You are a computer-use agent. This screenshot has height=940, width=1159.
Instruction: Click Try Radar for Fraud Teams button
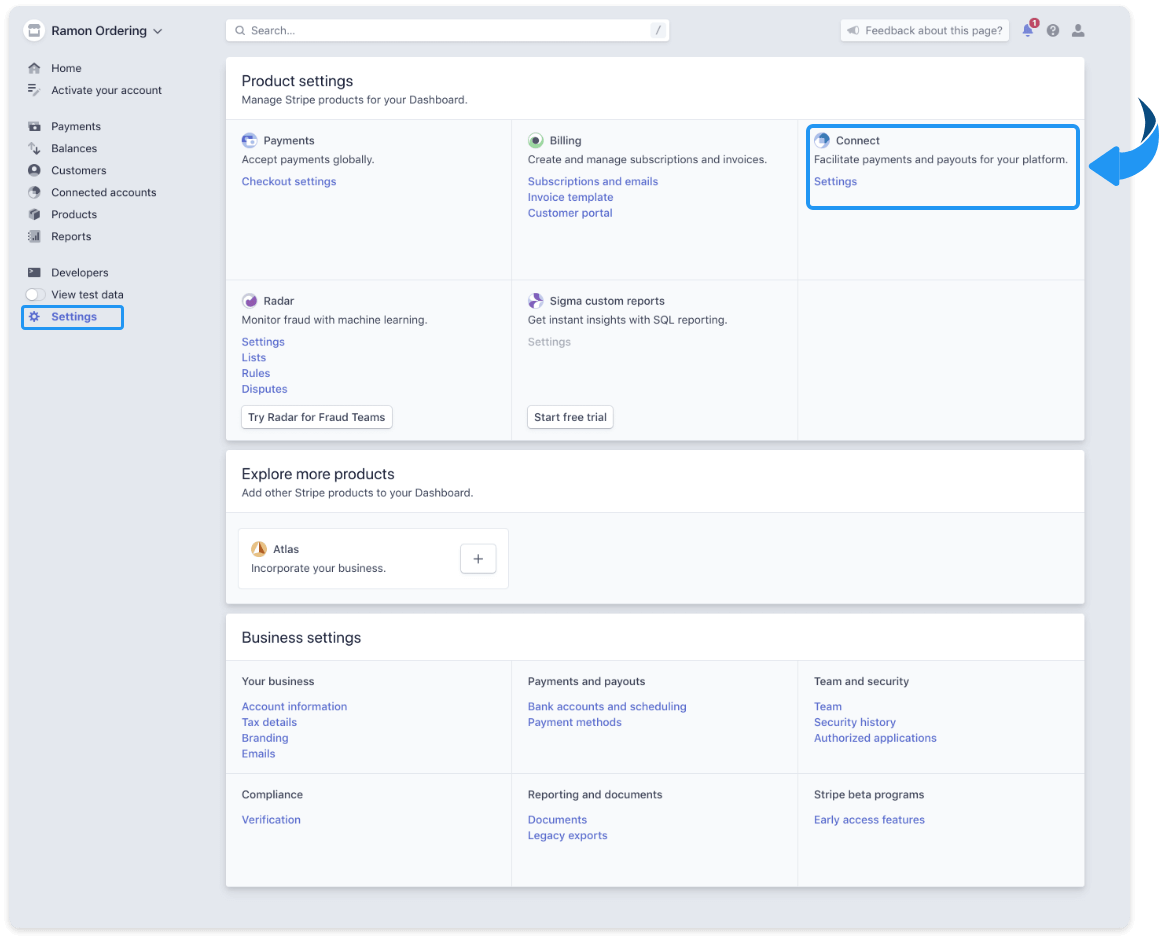click(x=316, y=417)
